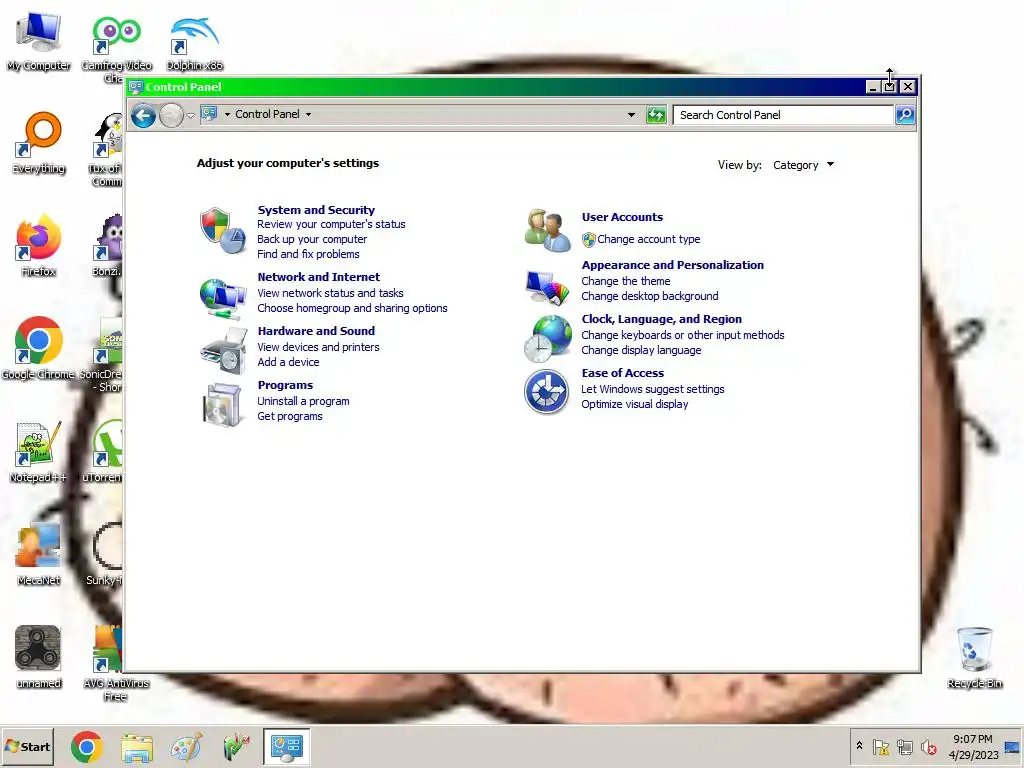
Task: Open Hardware and Sound printer icon
Action: click(223, 351)
